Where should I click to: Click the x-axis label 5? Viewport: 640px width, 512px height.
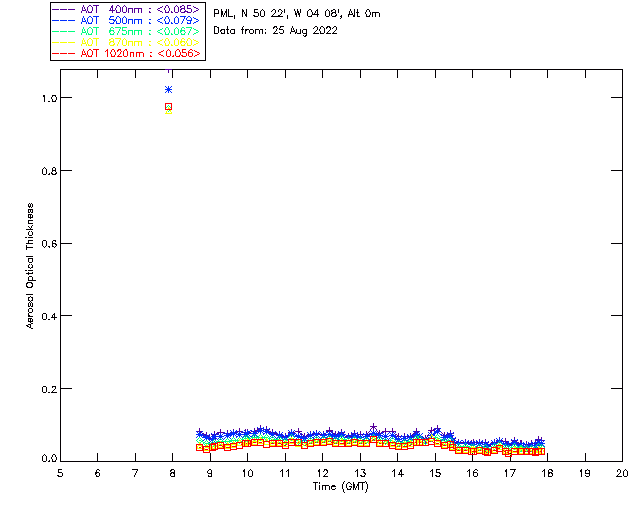click(60, 473)
